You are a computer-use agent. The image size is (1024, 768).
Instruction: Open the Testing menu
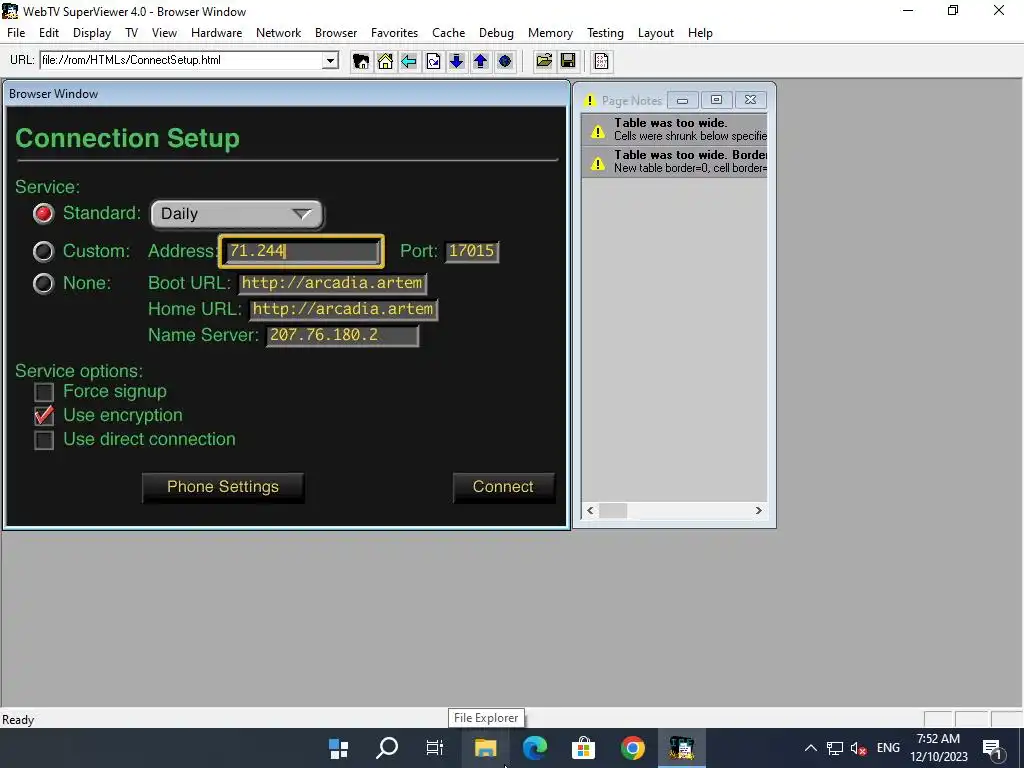[x=605, y=33]
